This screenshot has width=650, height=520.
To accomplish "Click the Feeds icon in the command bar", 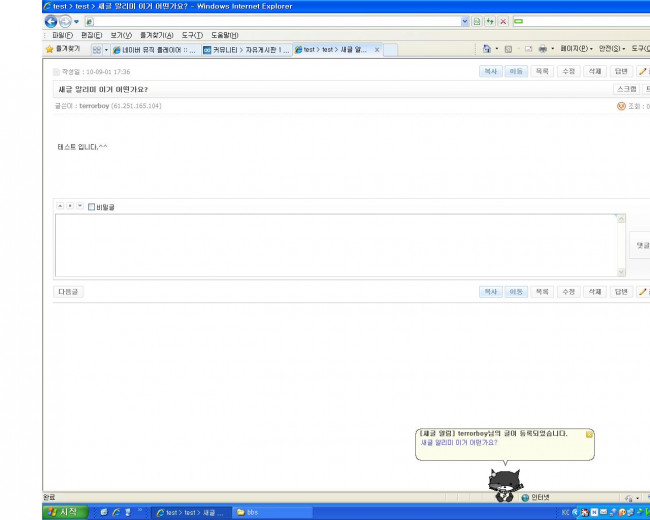I will (x=508, y=49).
